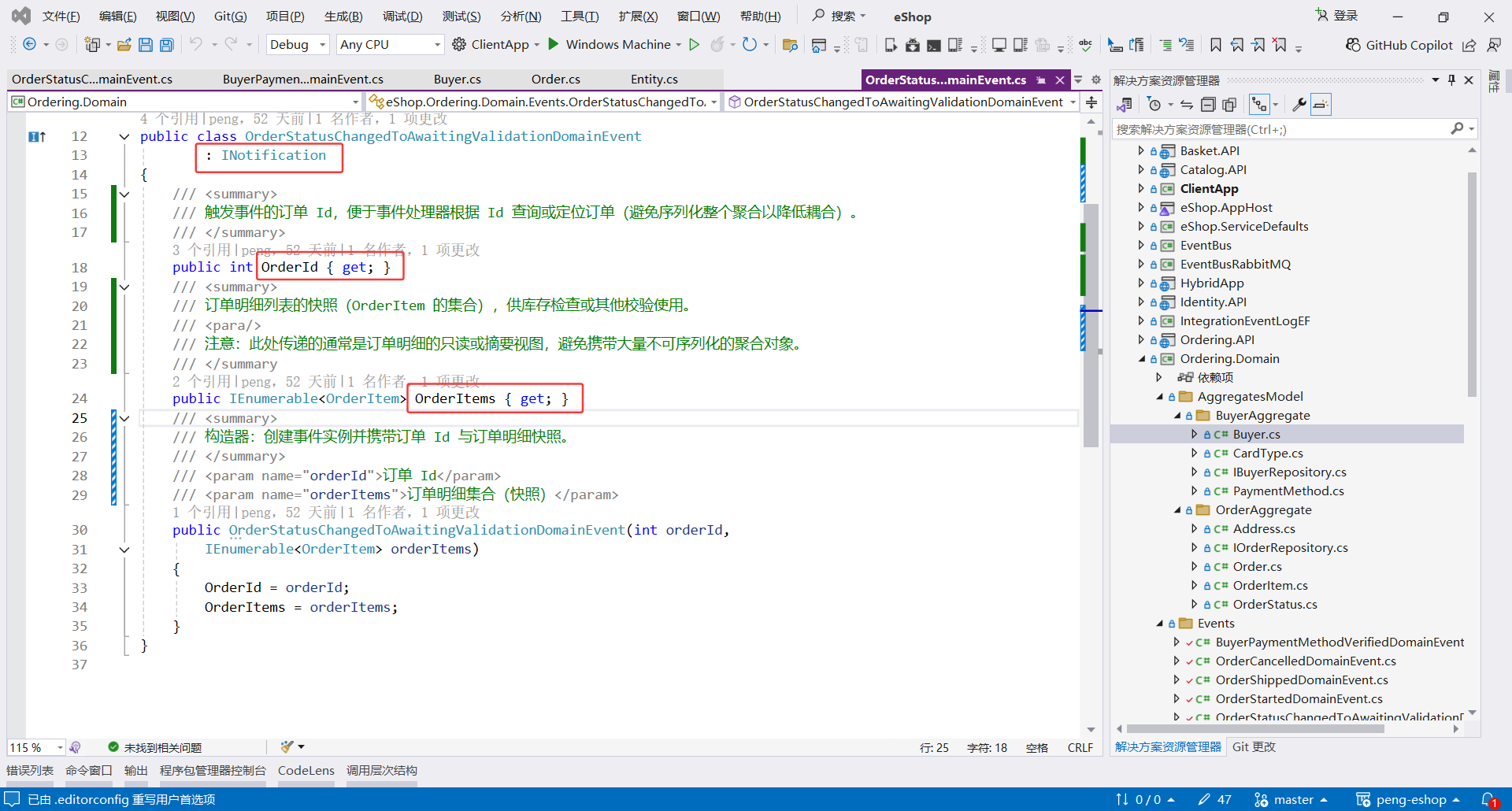Viewport: 1512px width, 811px height.
Task: Sync with active document arrows icon
Action: click(x=1187, y=104)
